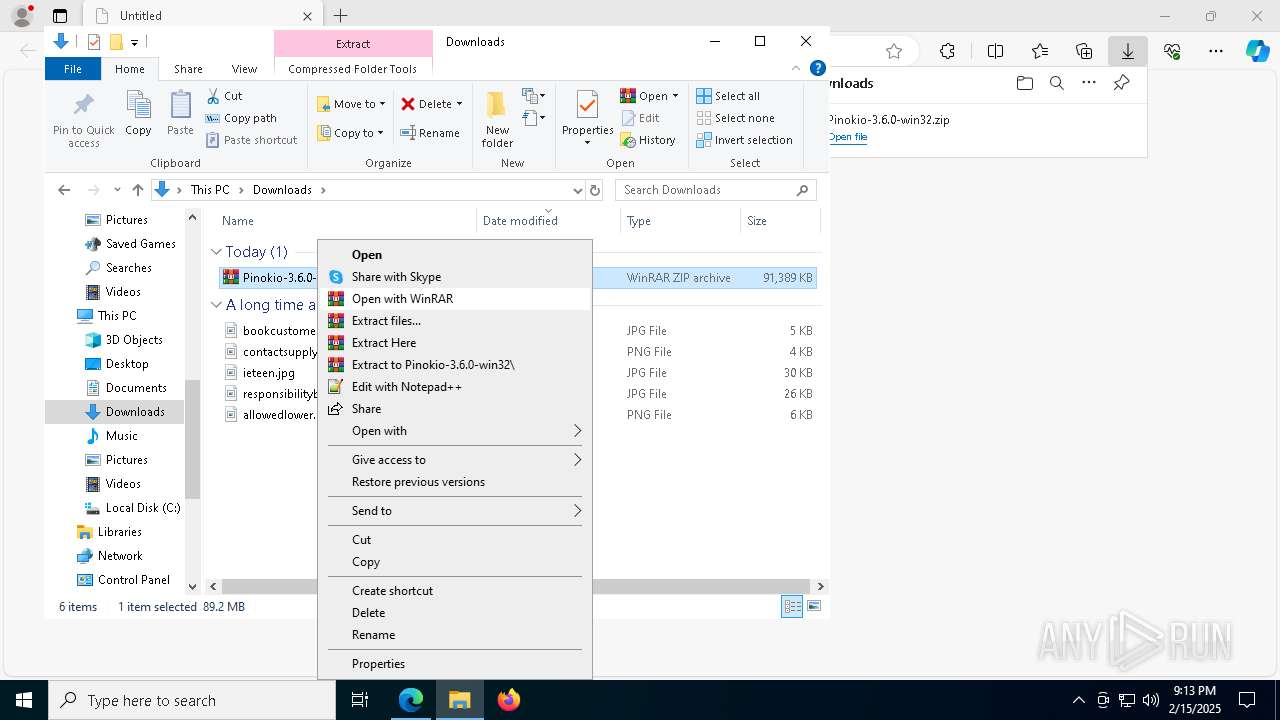Switch to Details view icon

click(792, 606)
